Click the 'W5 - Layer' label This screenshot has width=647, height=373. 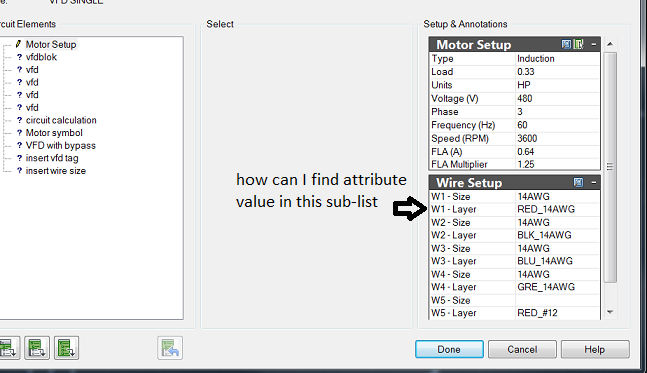coord(453,313)
